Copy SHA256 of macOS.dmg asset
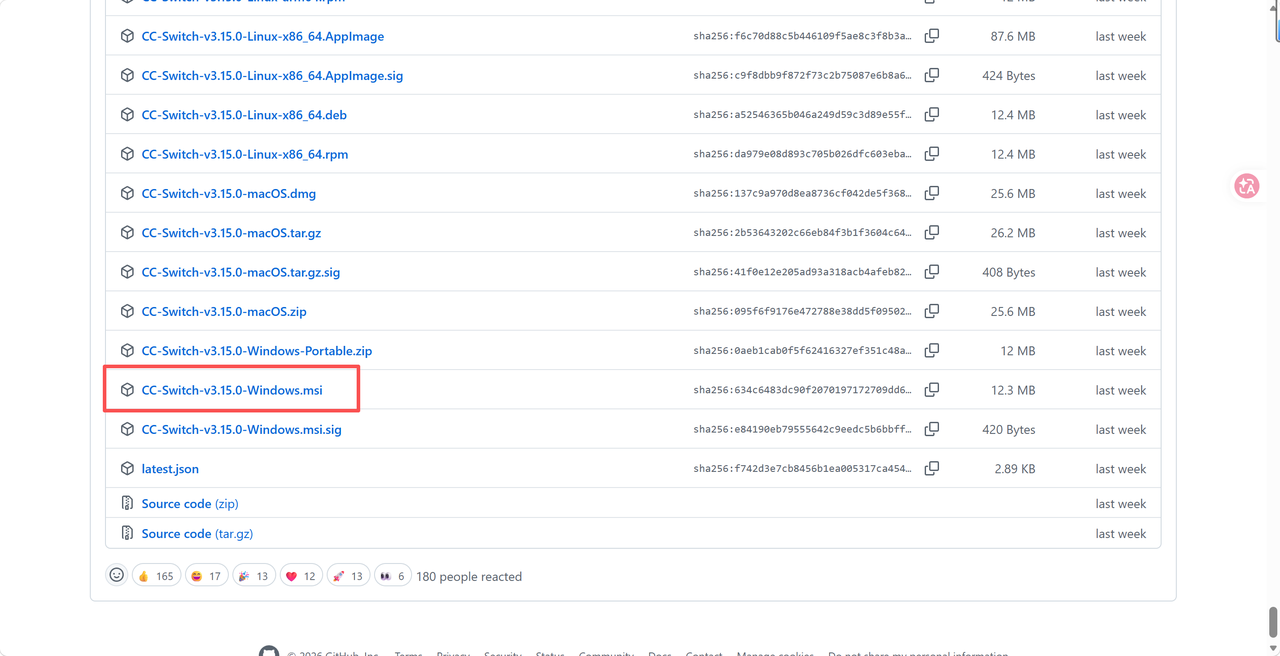 (x=931, y=193)
